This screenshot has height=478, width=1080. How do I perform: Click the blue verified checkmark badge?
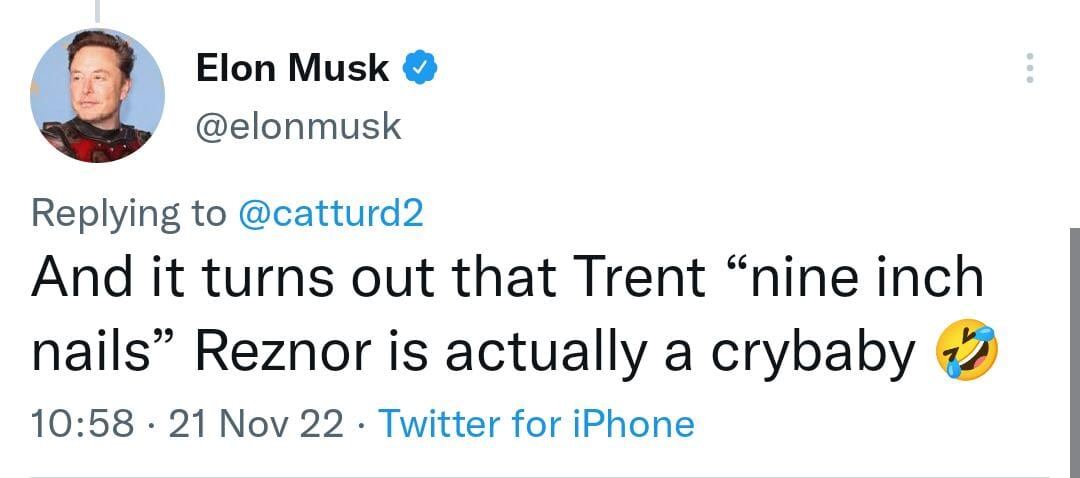point(418,68)
